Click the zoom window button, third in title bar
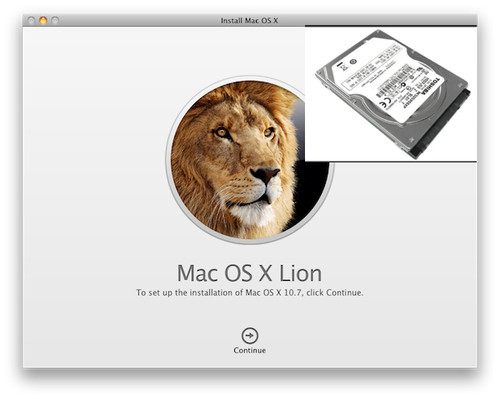Viewport: 500px width, 399px height. (55, 20)
